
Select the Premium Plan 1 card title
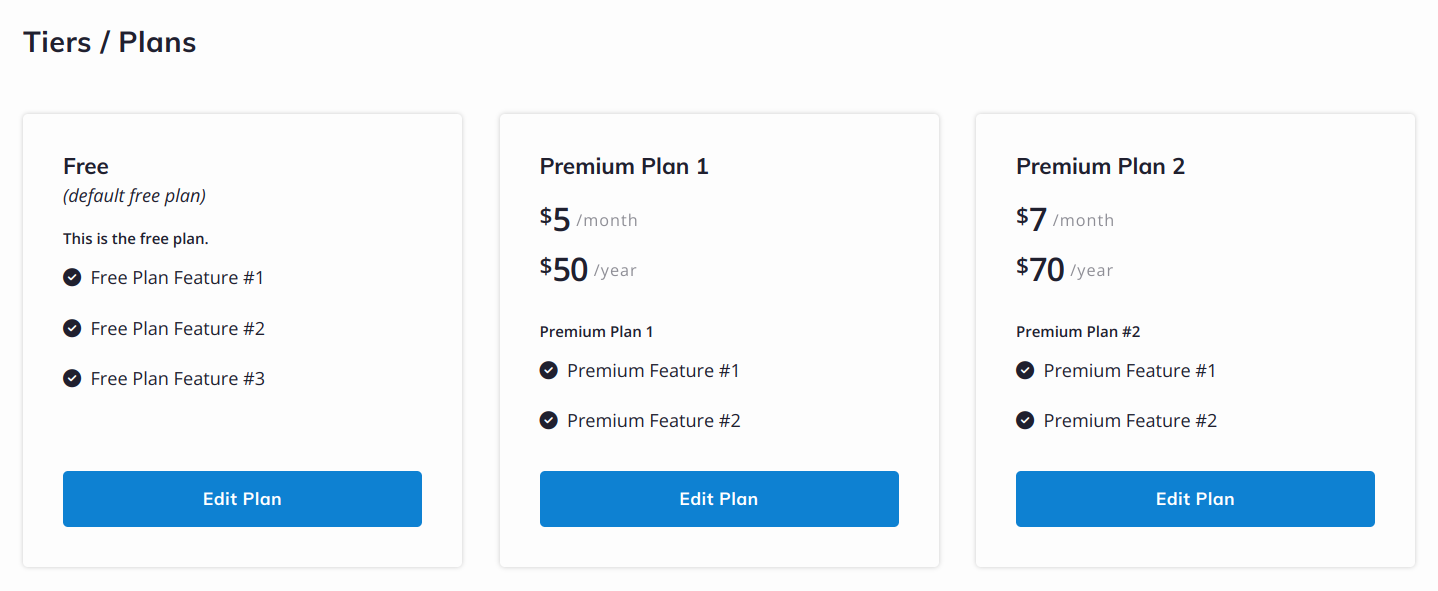(x=624, y=166)
